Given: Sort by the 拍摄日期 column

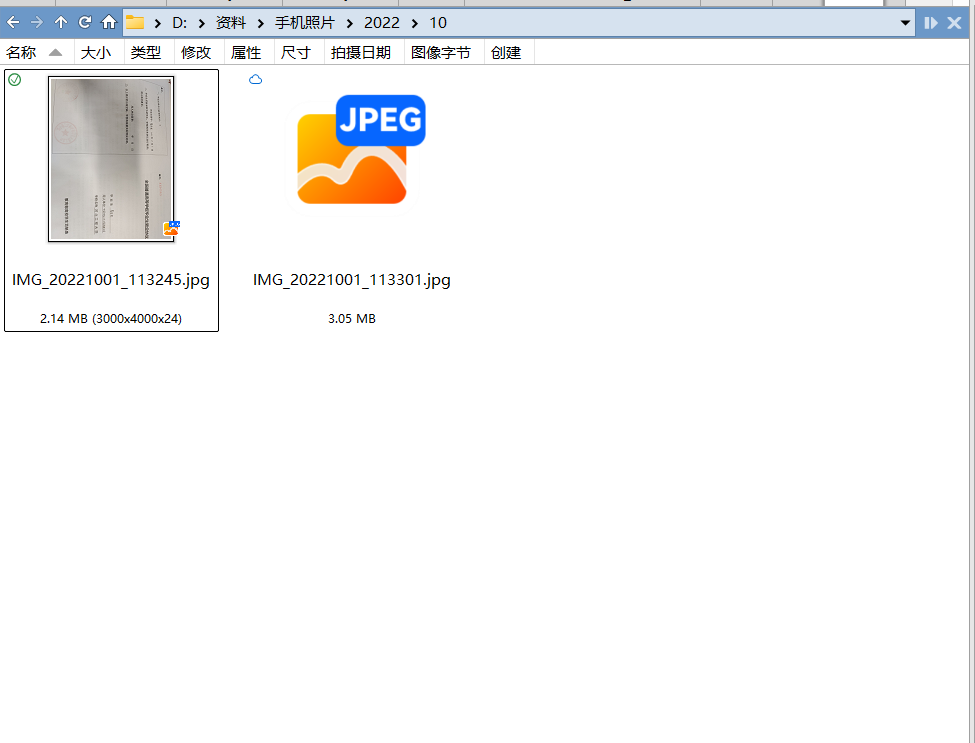Looking at the screenshot, I should pyautogui.click(x=361, y=53).
